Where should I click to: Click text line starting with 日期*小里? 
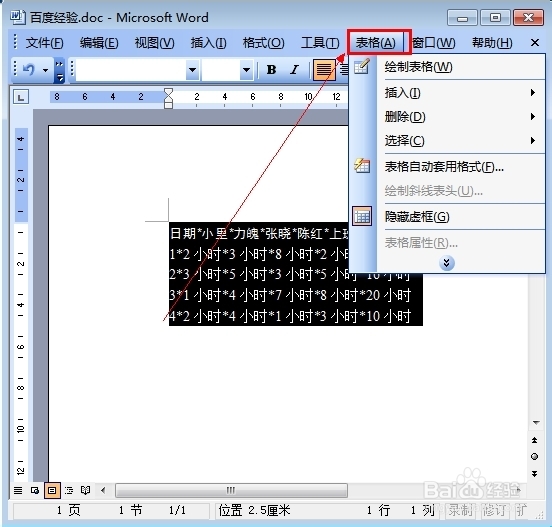[x=259, y=233]
